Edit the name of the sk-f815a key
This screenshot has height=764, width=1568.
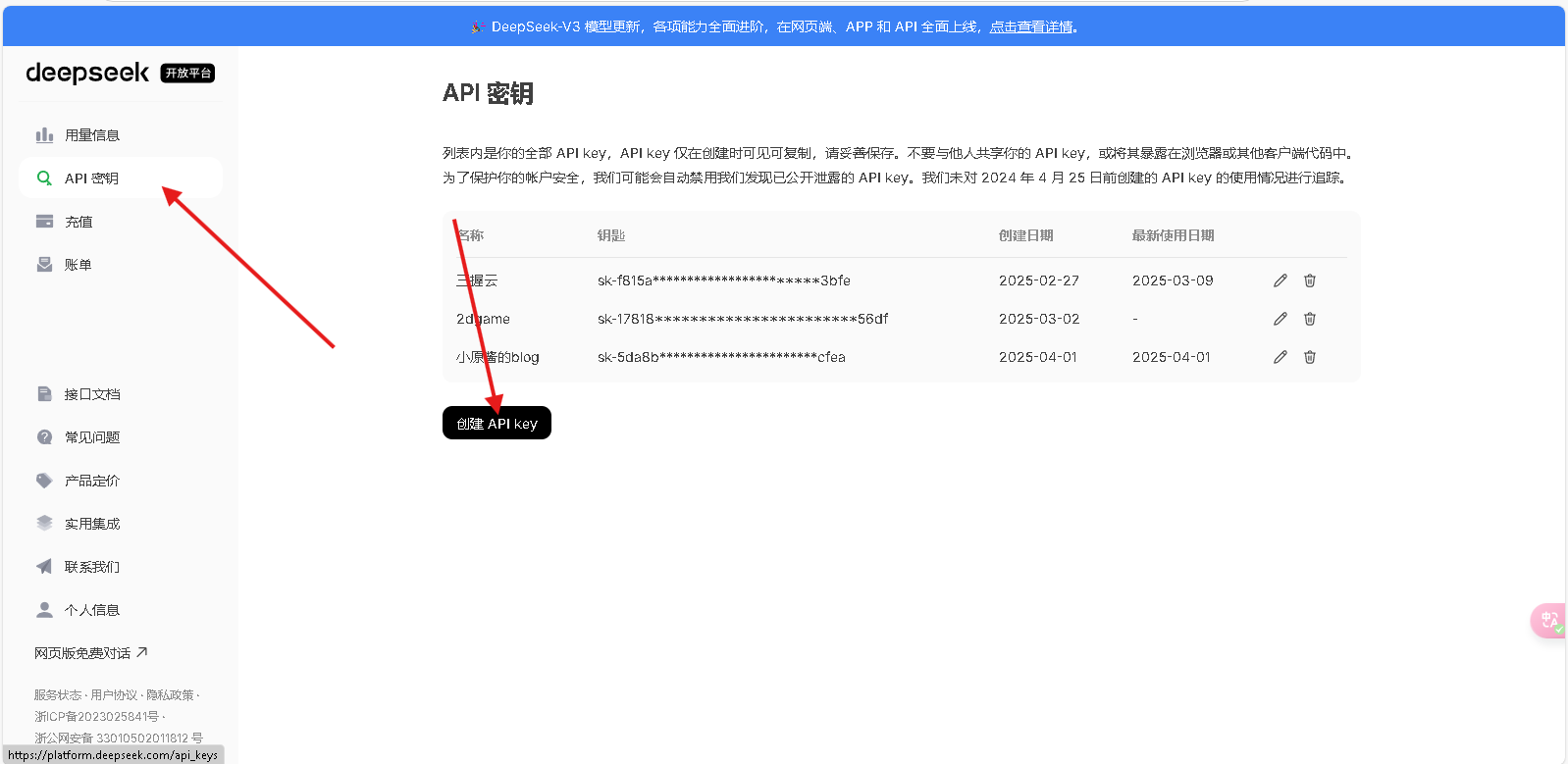click(1280, 280)
